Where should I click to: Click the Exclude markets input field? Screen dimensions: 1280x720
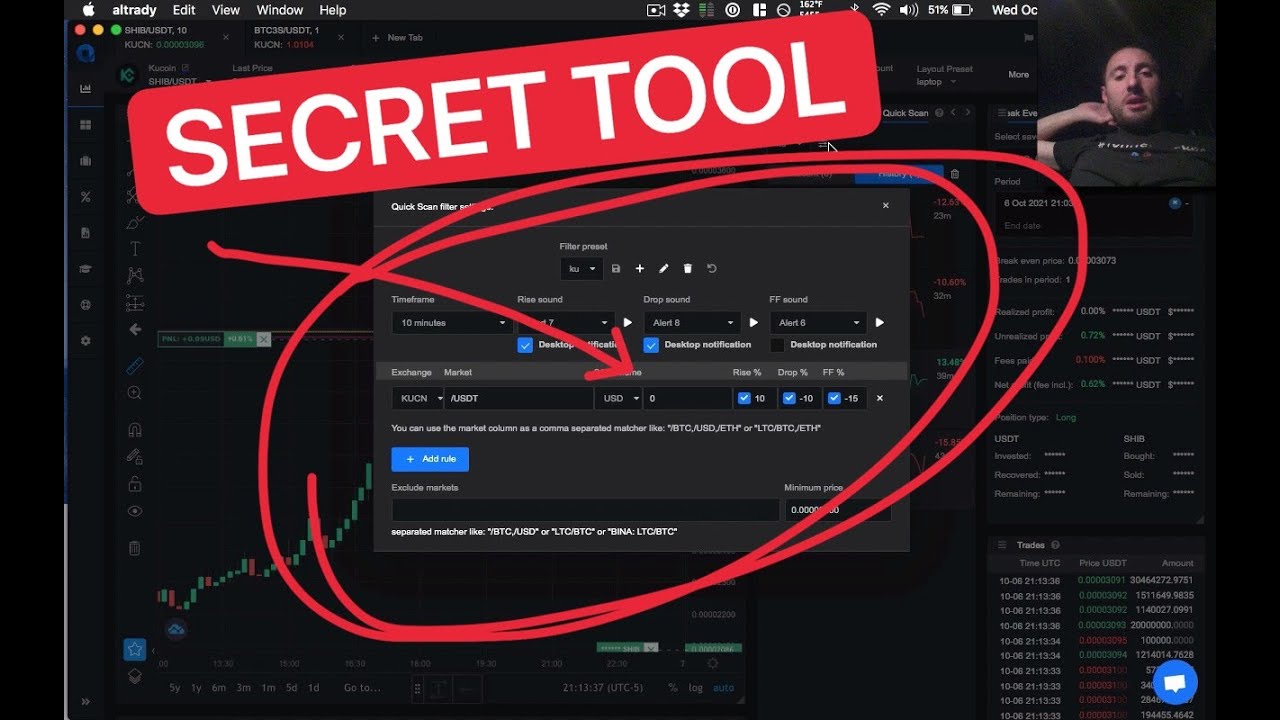click(x=585, y=510)
